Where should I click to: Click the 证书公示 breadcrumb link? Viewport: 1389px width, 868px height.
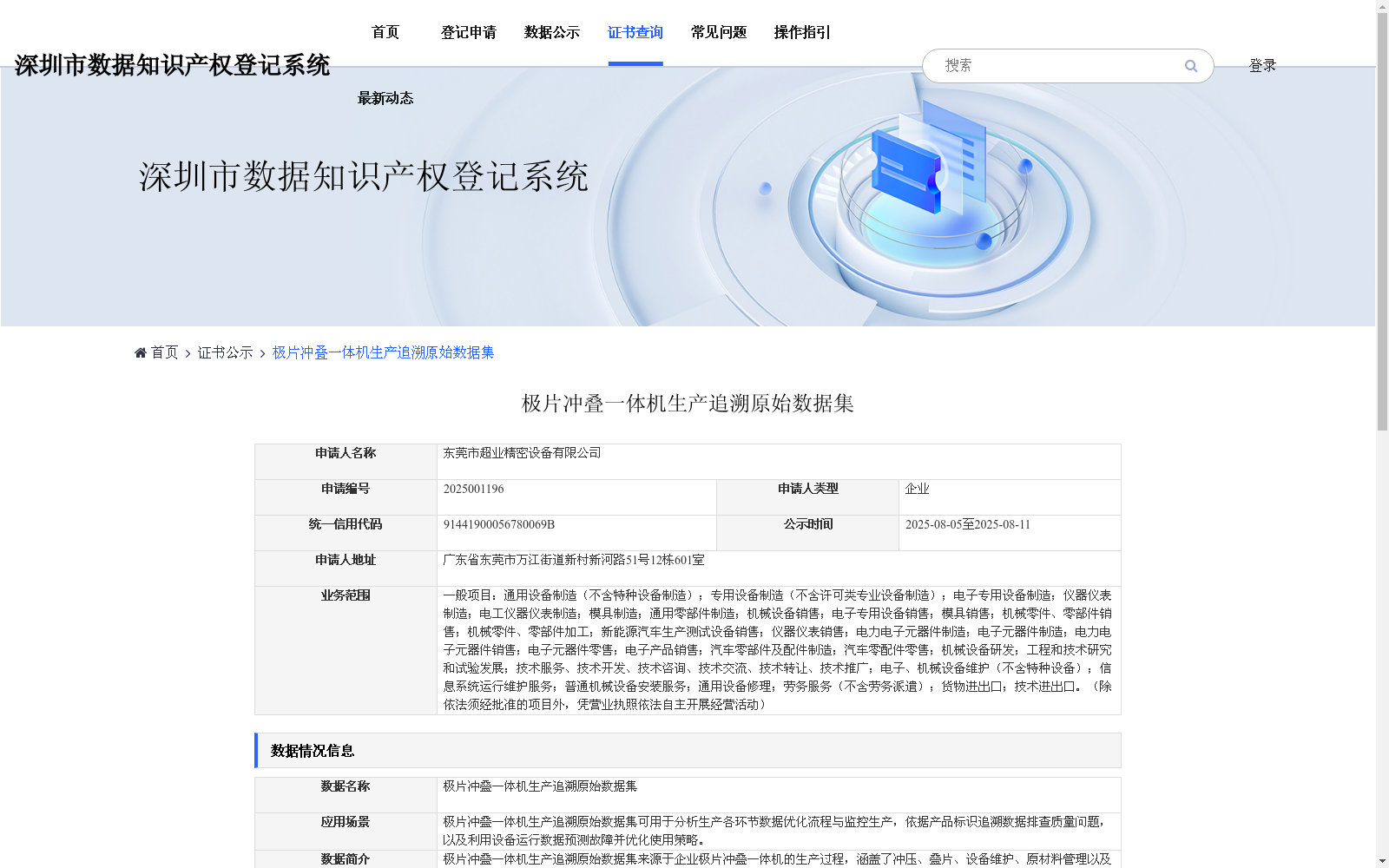click(x=226, y=352)
